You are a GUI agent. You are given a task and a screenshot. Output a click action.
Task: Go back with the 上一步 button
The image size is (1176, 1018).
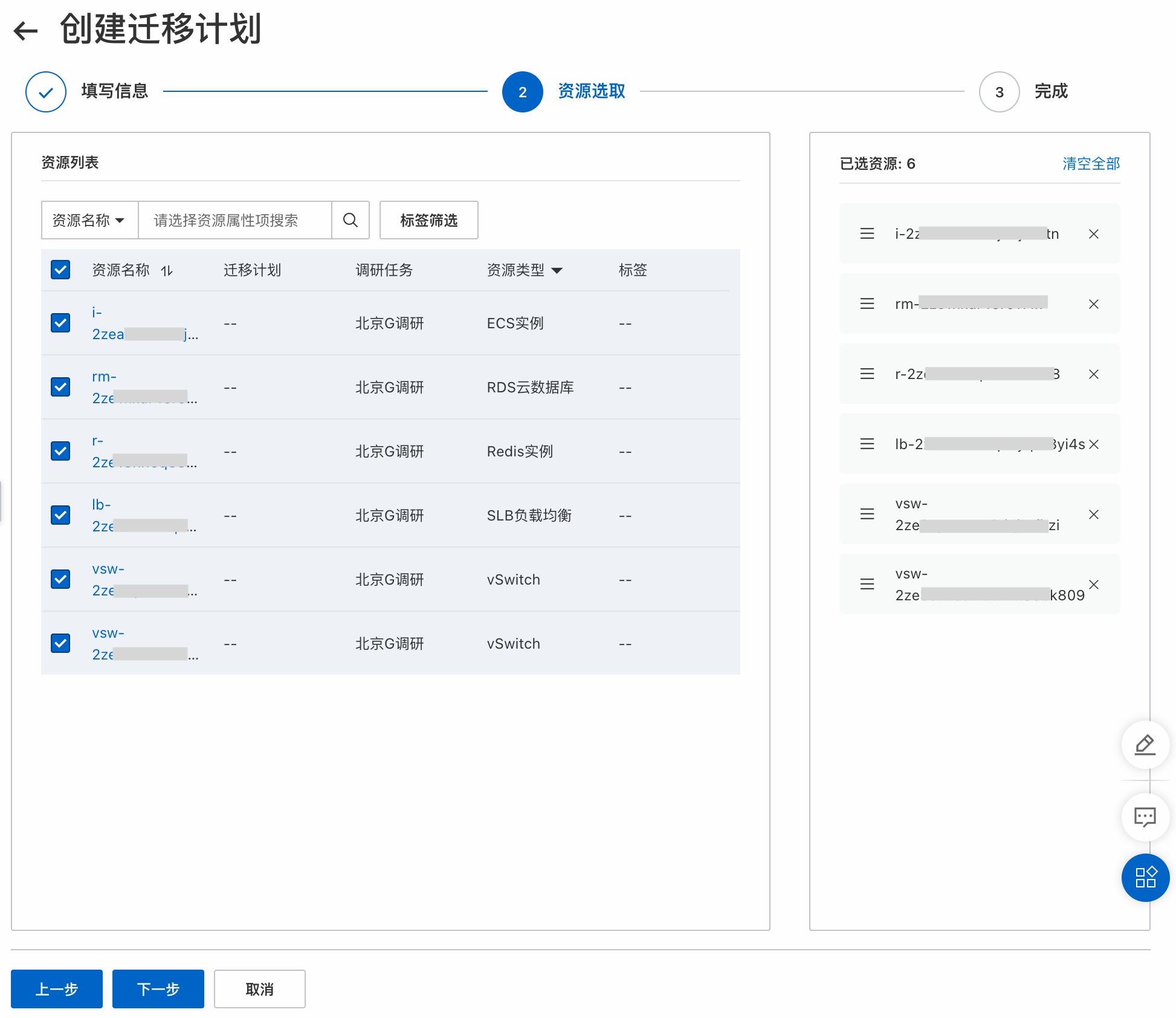(57, 989)
